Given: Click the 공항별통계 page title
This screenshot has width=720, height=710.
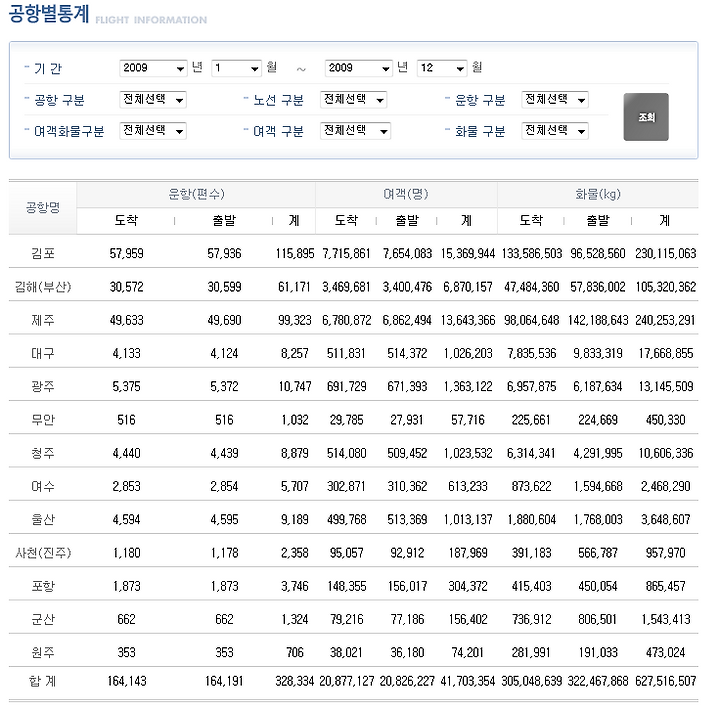Looking at the screenshot, I should tap(49, 13).
